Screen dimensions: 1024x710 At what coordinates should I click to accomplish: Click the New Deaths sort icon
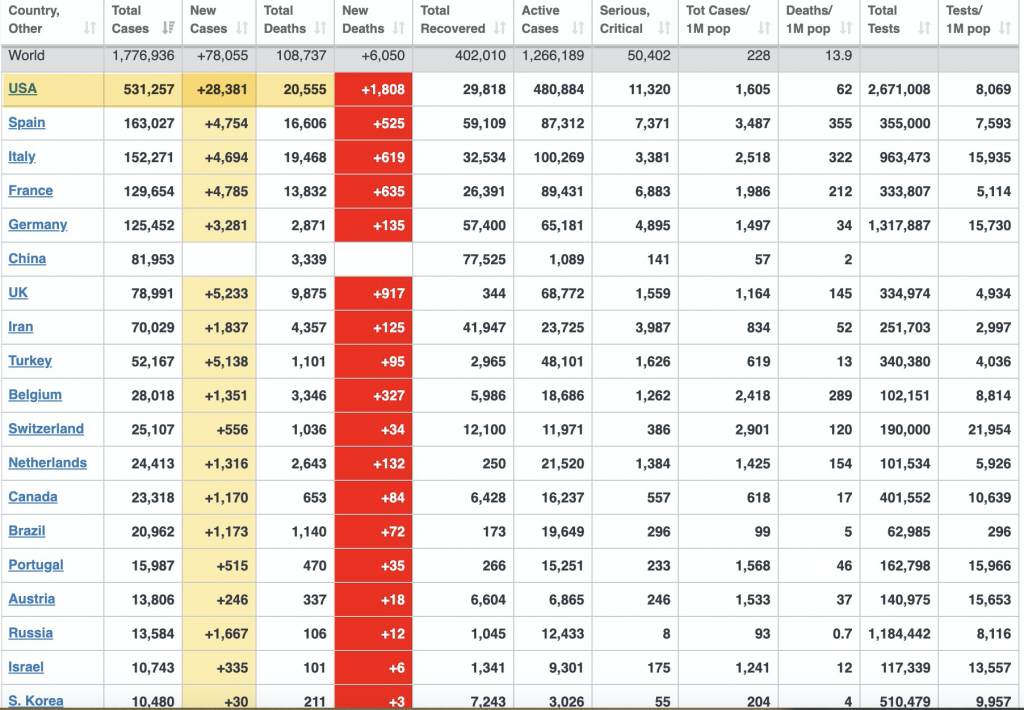pos(399,29)
